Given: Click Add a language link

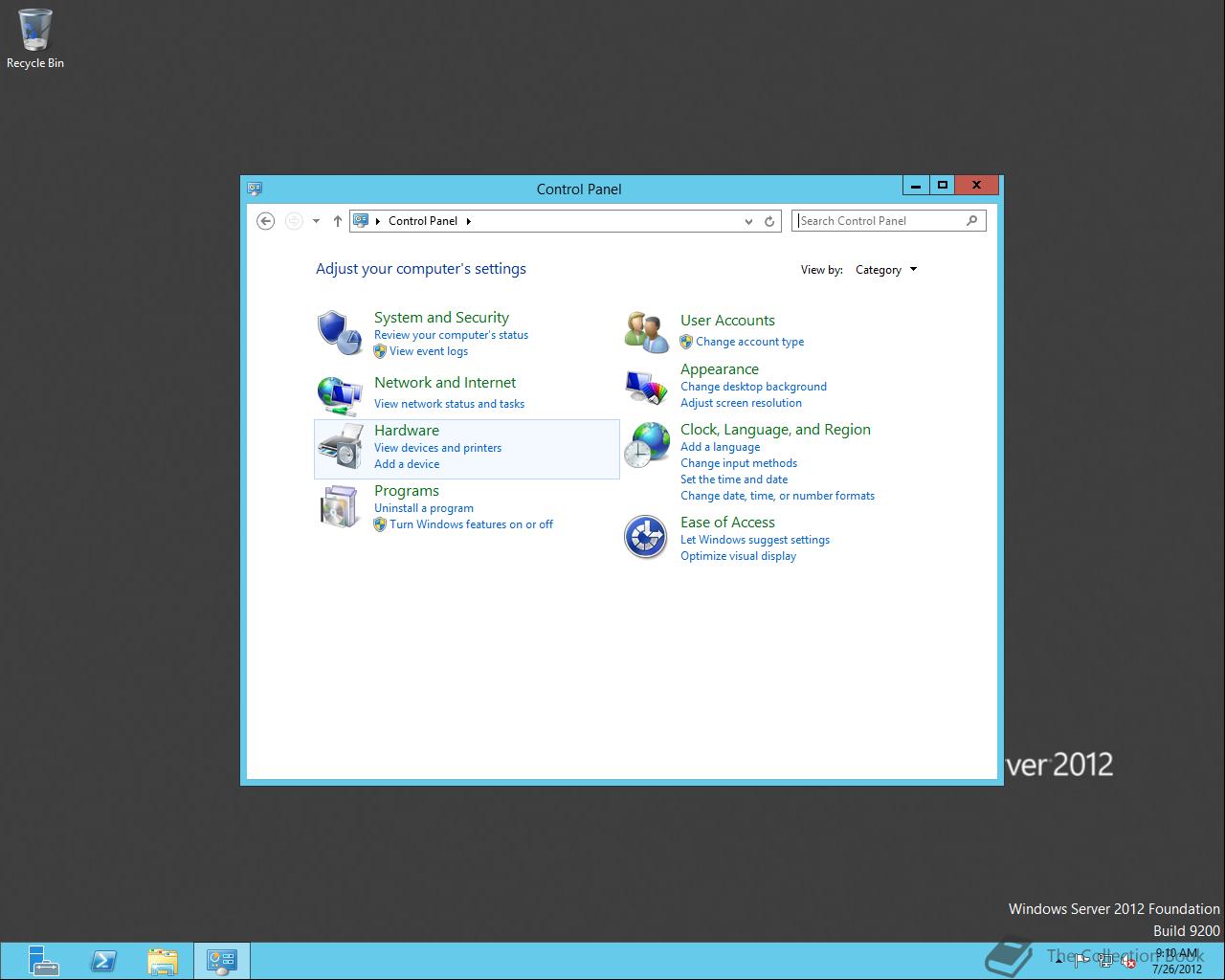Looking at the screenshot, I should [720, 447].
